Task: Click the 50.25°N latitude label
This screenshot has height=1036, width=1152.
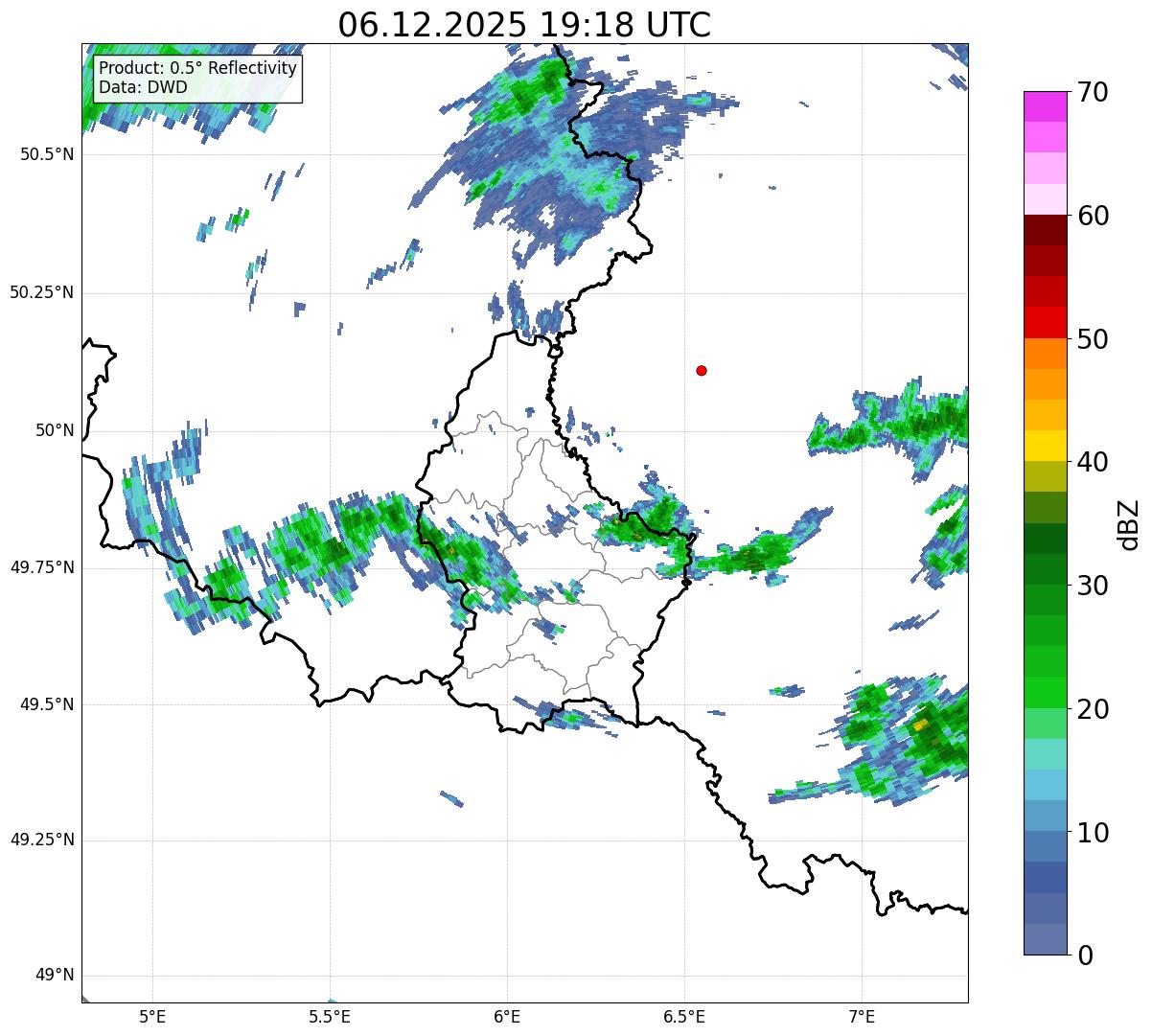Action: click(x=42, y=292)
